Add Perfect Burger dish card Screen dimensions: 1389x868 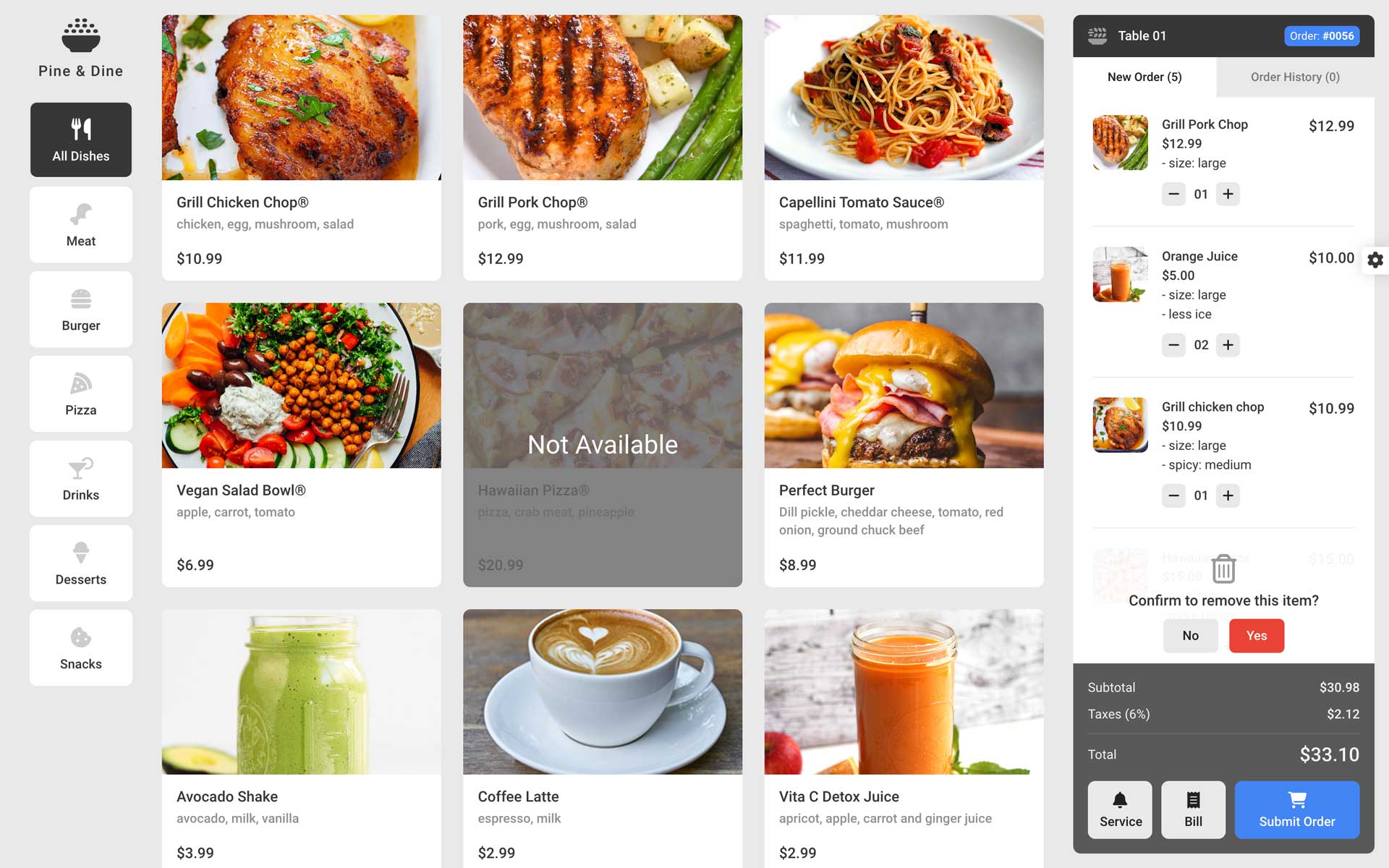pos(904,445)
